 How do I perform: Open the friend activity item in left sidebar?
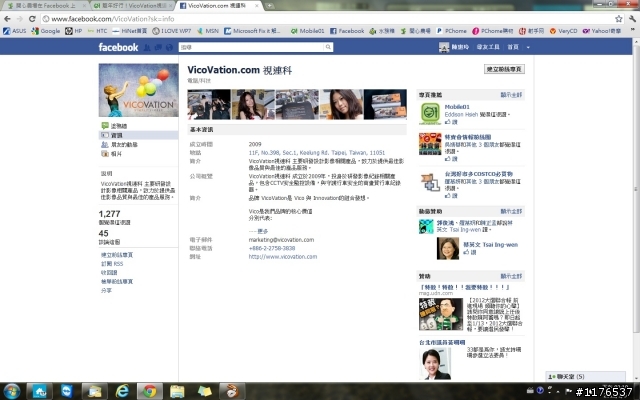[119, 144]
